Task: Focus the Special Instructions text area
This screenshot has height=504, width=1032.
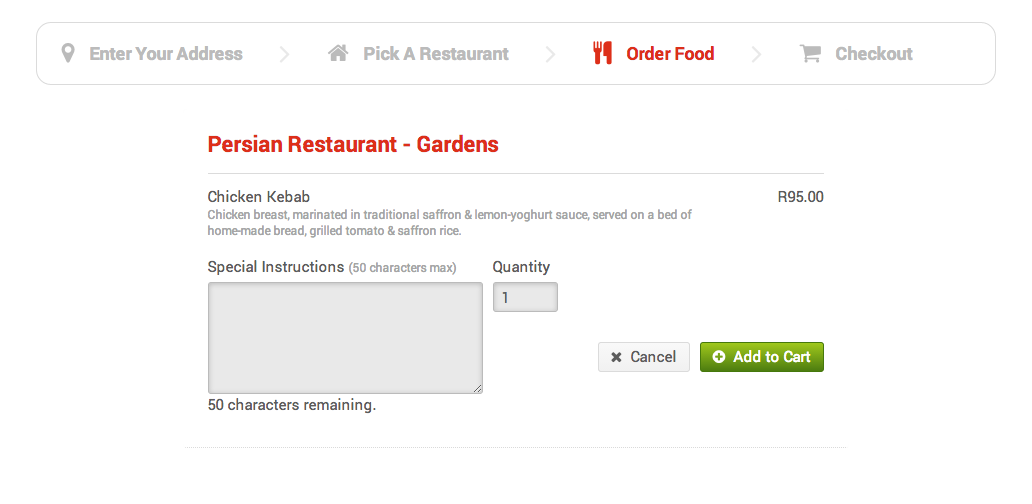Action: click(x=345, y=337)
